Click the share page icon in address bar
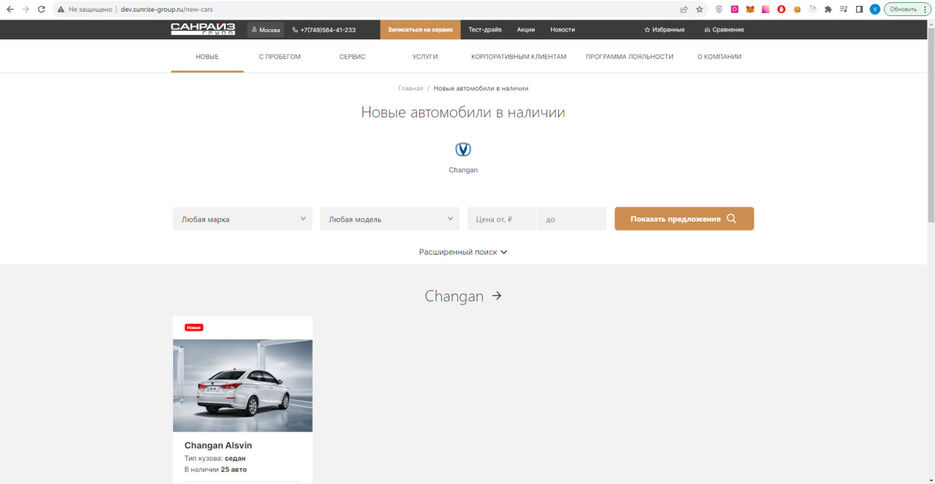Viewport: 935px width, 484px height. coord(683,10)
